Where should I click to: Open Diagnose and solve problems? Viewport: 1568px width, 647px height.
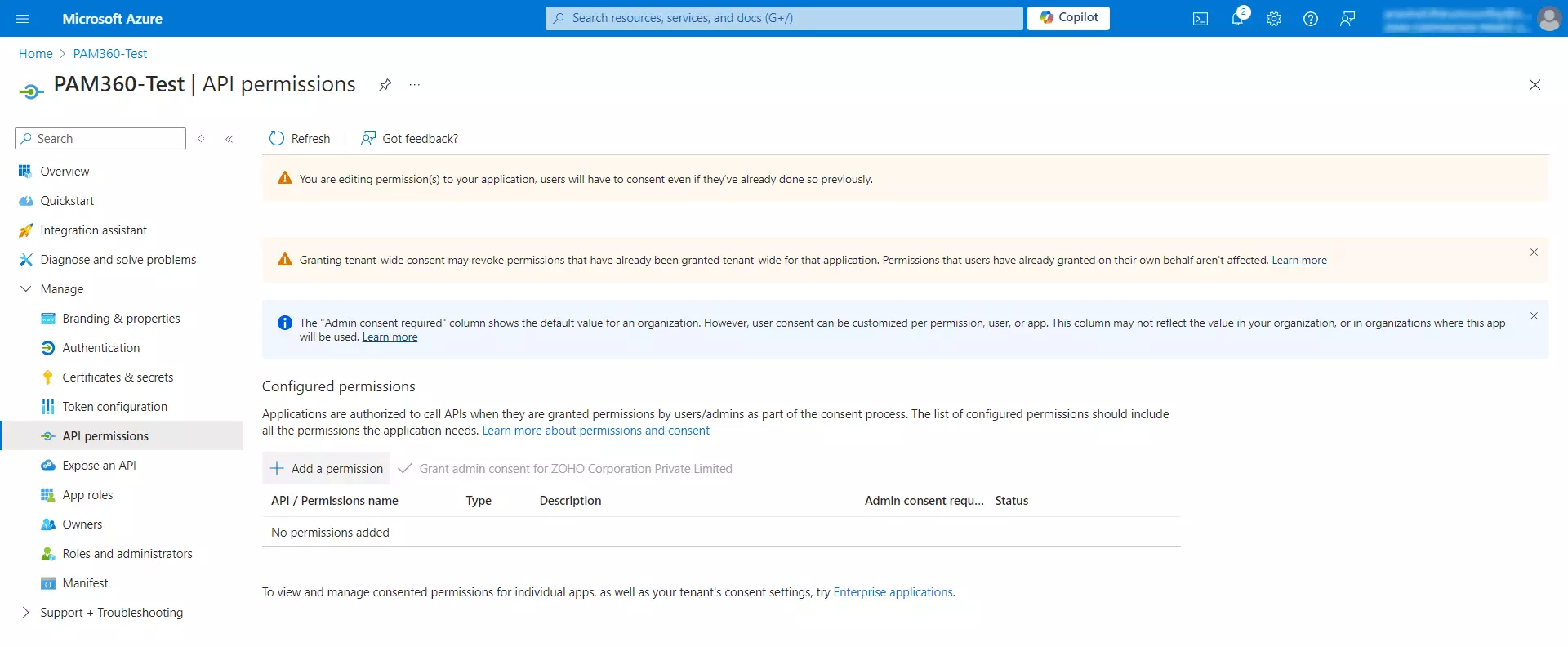[x=118, y=260]
